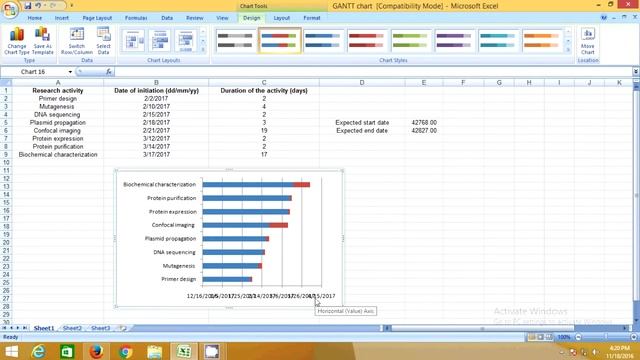This screenshot has width=640, height=360.
Task: Click the vertical scrollbar
Action: (x=636, y=196)
